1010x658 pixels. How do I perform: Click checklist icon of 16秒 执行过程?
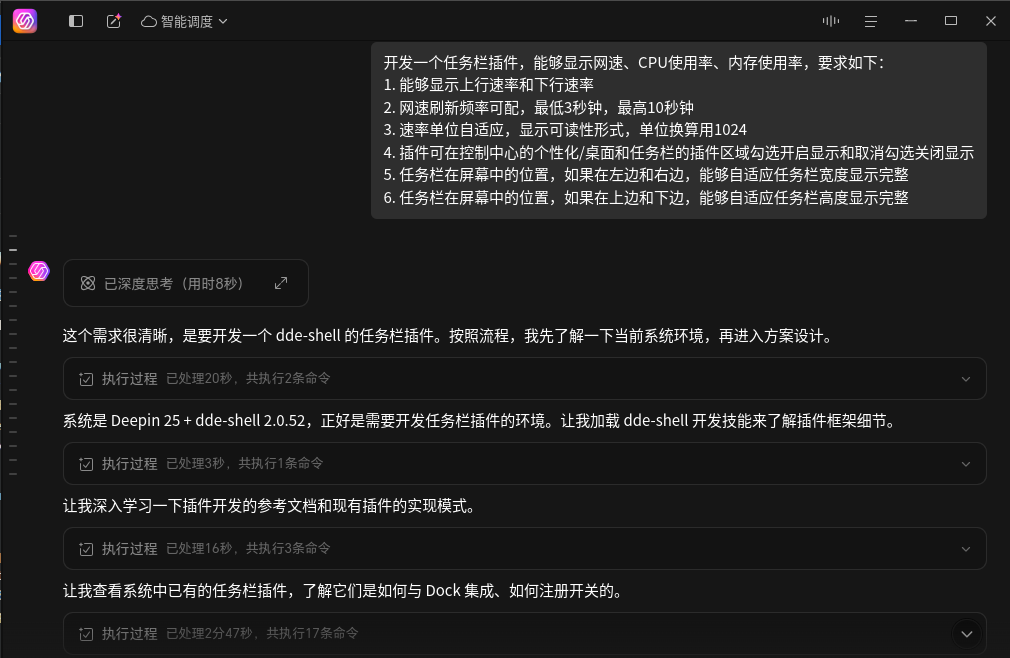[x=86, y=549]
